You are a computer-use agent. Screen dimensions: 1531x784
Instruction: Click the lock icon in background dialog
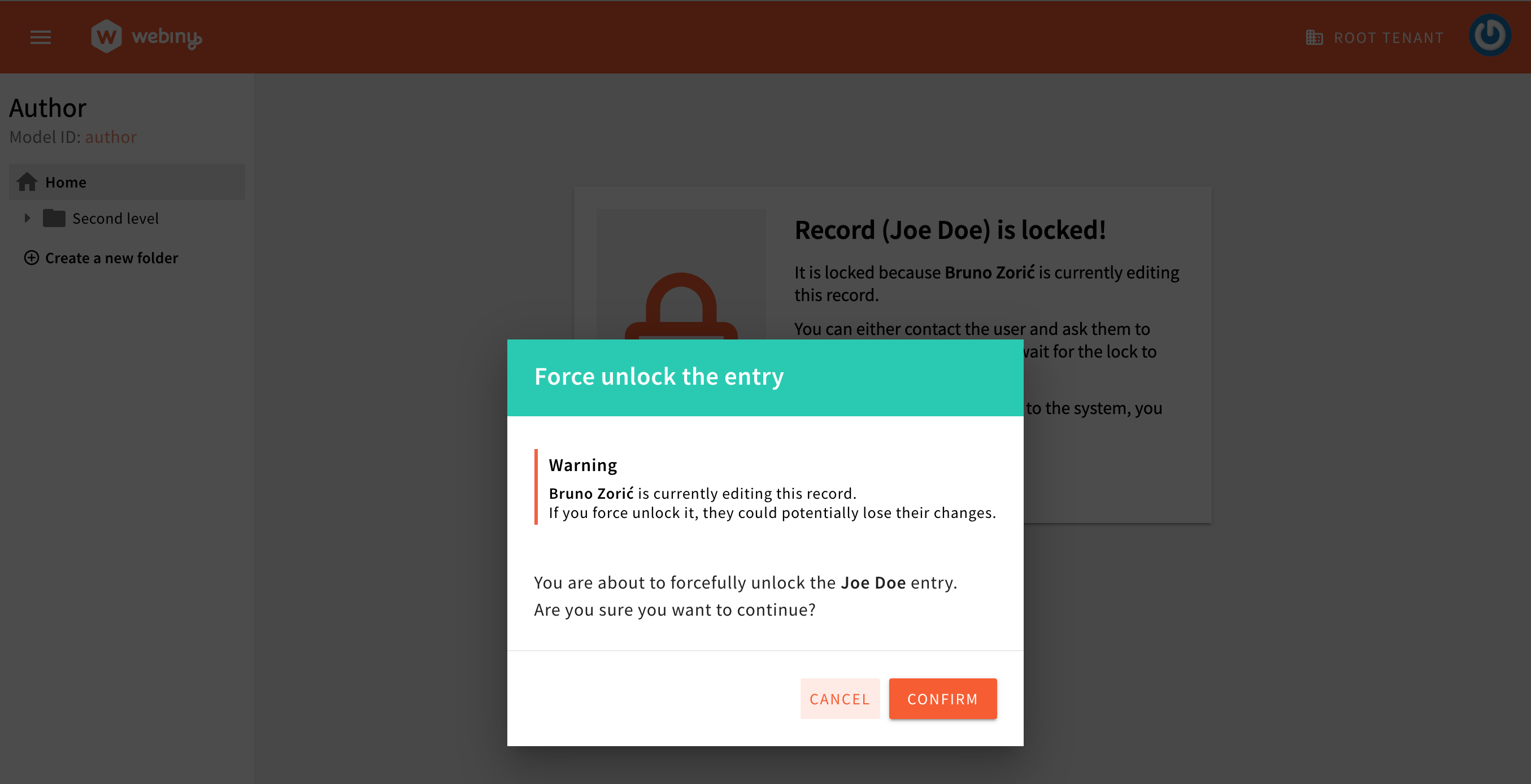[x=680, y=309]
